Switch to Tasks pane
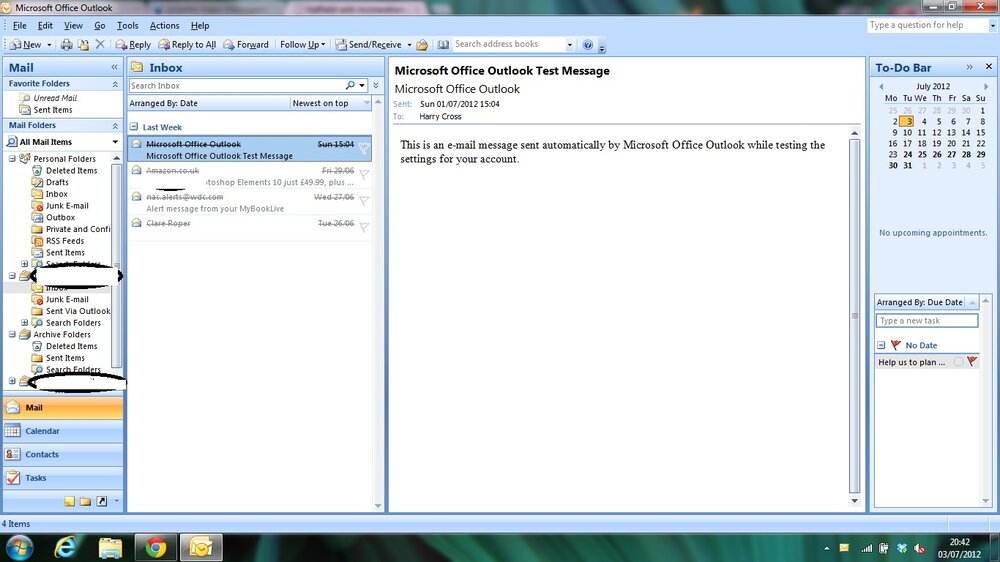 click(x=62, y=478)
